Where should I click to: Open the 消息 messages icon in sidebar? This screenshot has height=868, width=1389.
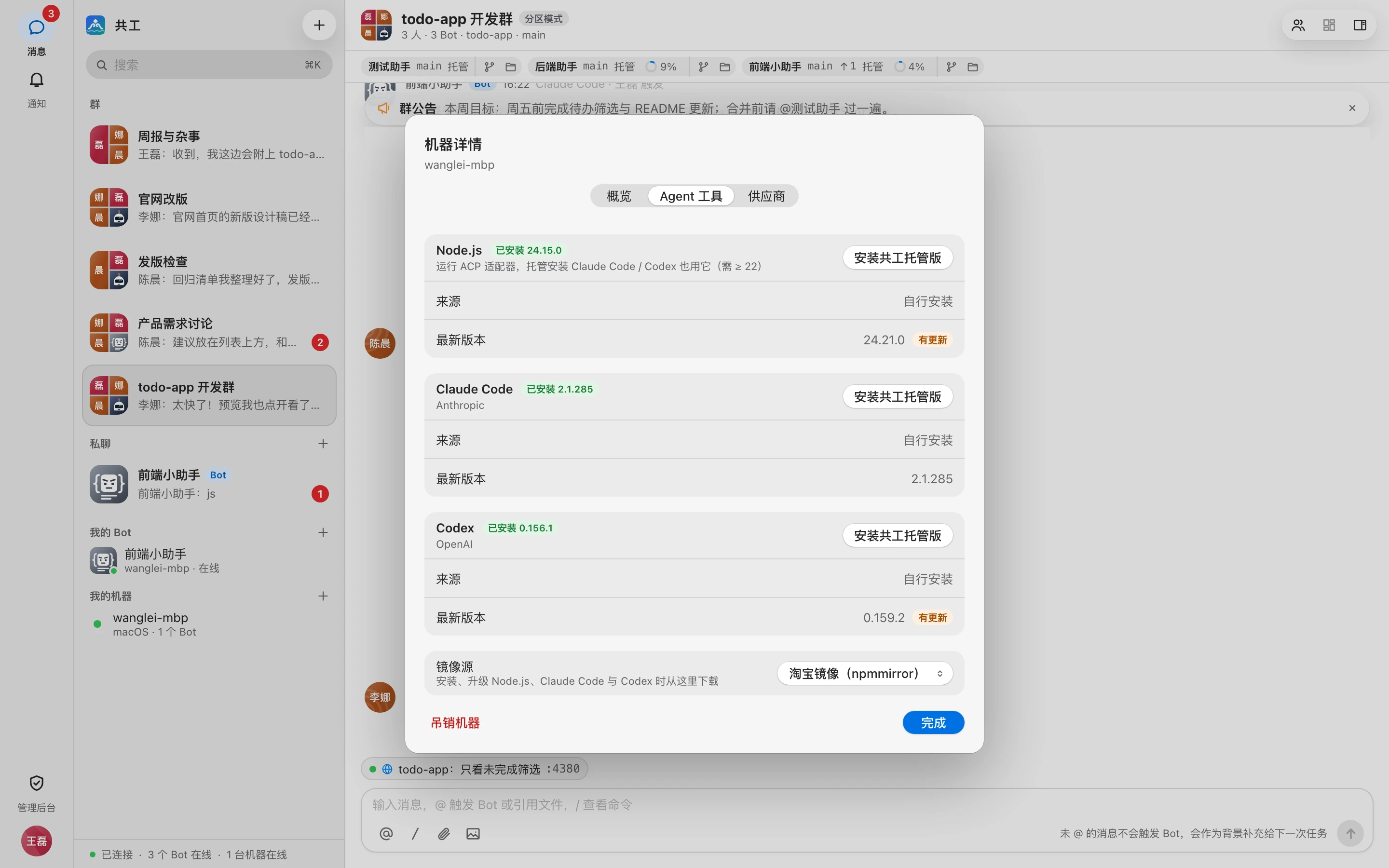36,27
